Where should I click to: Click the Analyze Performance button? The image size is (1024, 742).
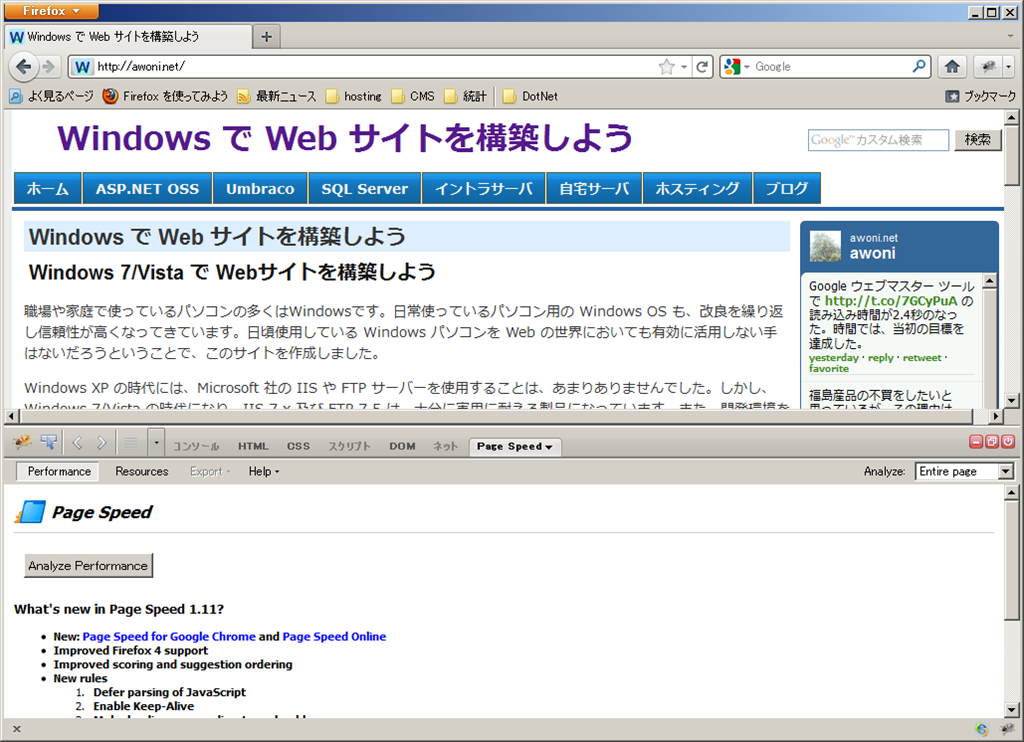click(x=88, y=566)
